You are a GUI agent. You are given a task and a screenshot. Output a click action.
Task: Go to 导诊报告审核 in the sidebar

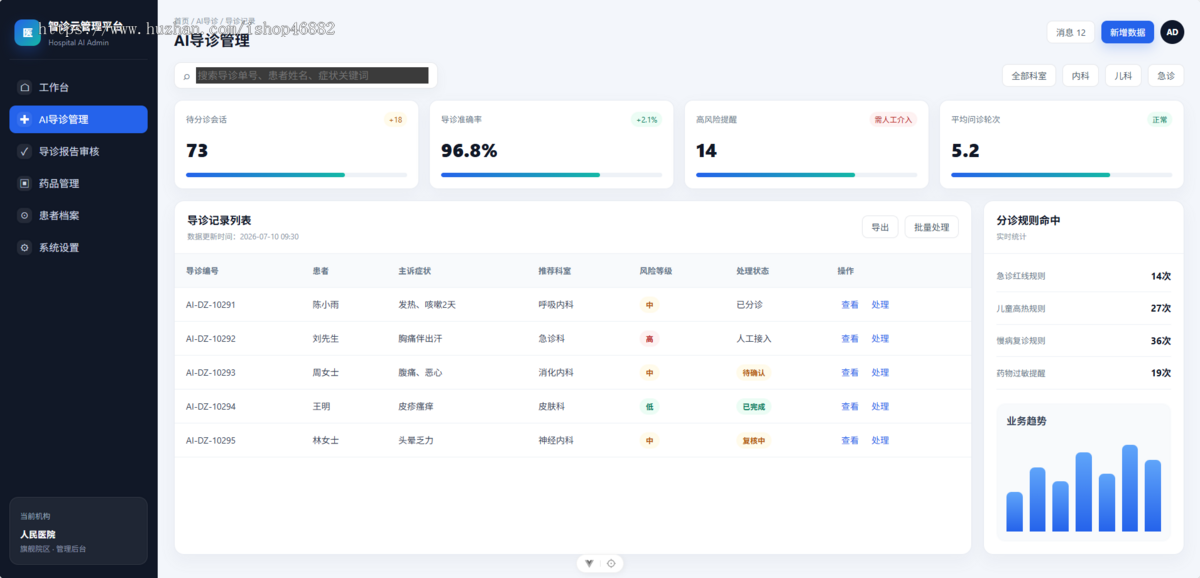tap(78, 151)
